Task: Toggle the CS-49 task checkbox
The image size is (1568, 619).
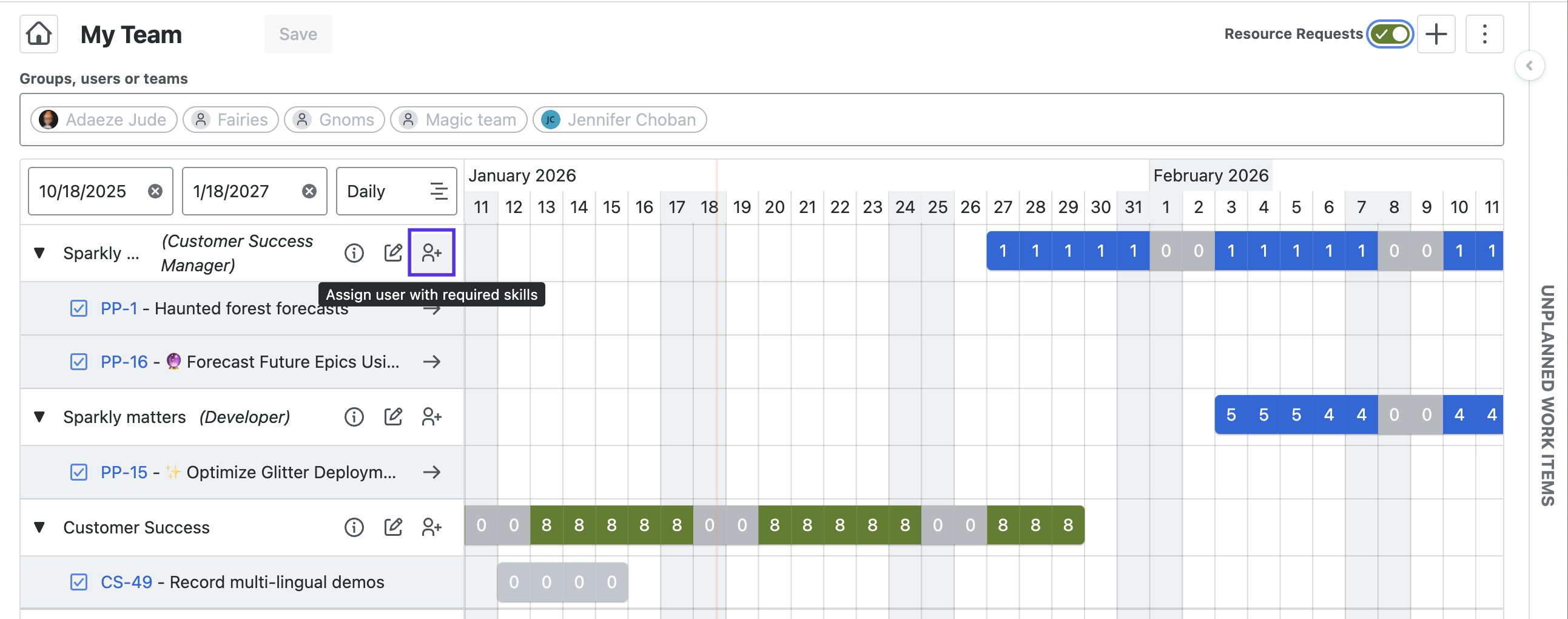Action: (78, 582)
